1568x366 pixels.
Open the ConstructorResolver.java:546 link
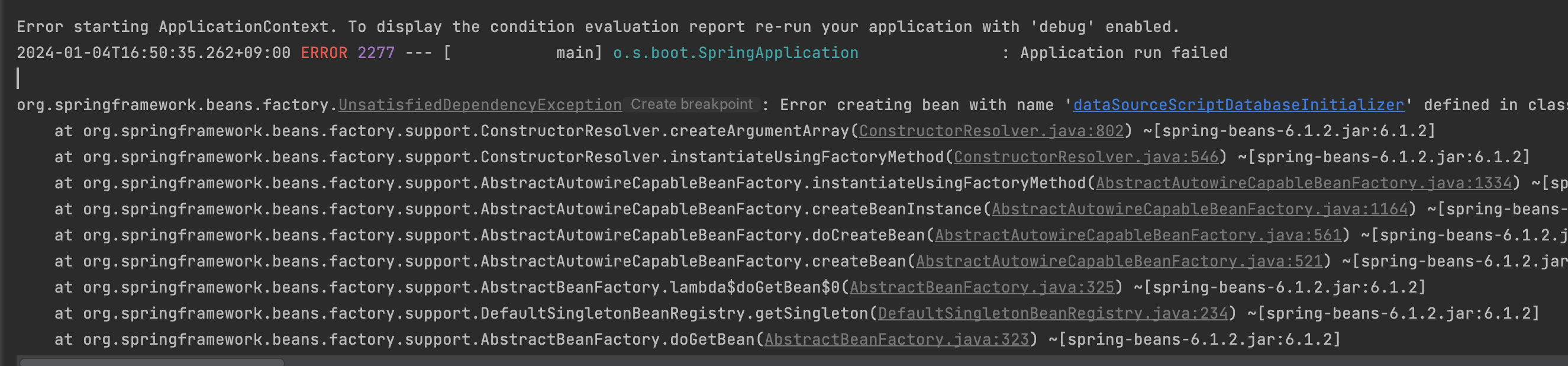tap(1086, 157)
